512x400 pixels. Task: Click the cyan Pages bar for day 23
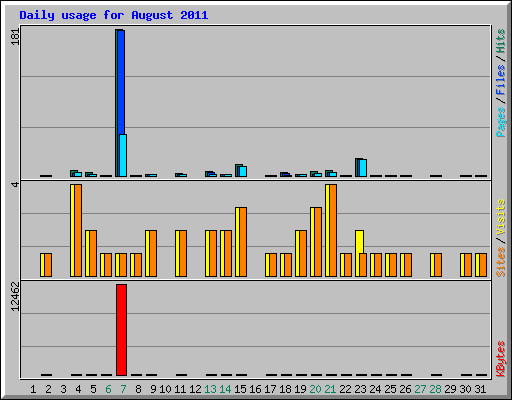(363, 168)
